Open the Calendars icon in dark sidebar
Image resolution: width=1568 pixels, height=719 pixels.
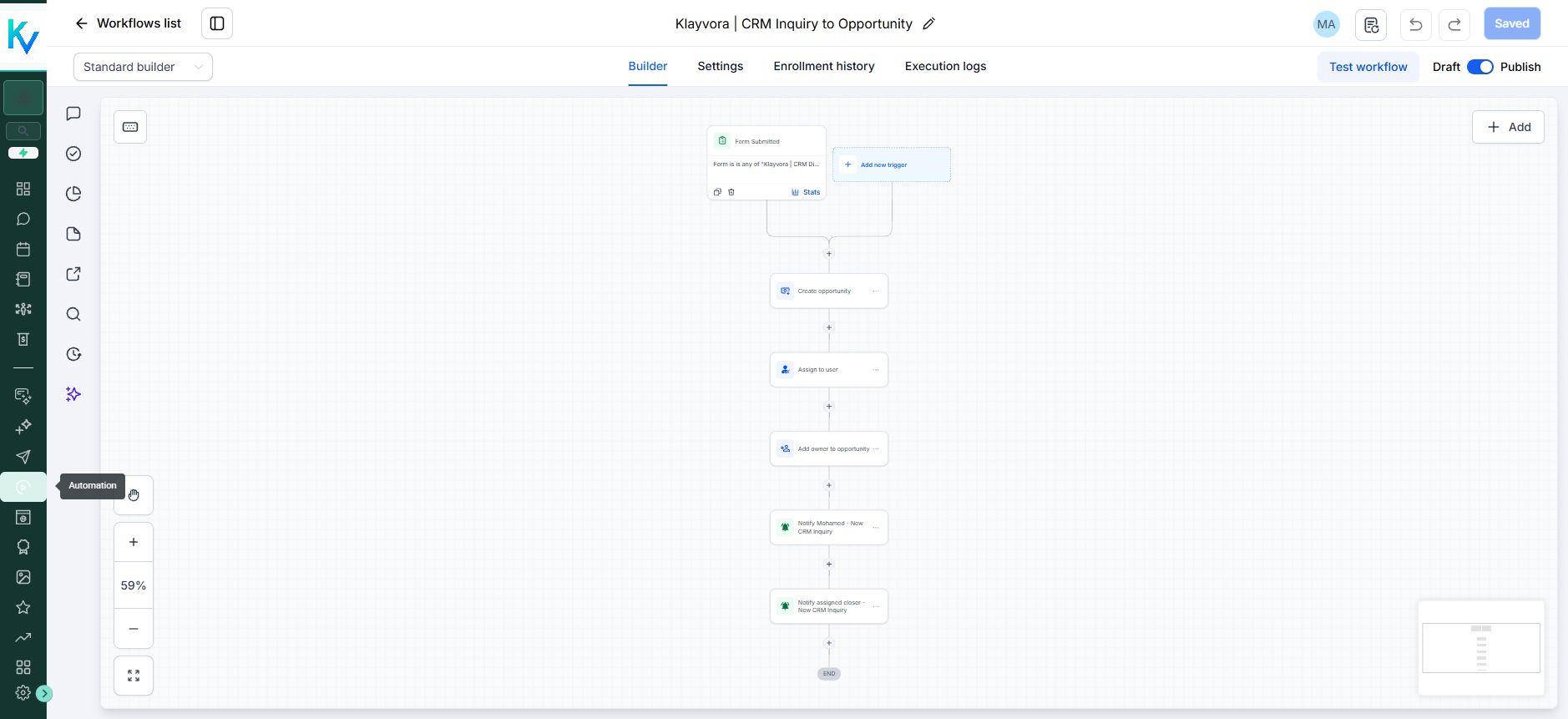point(23,249)
